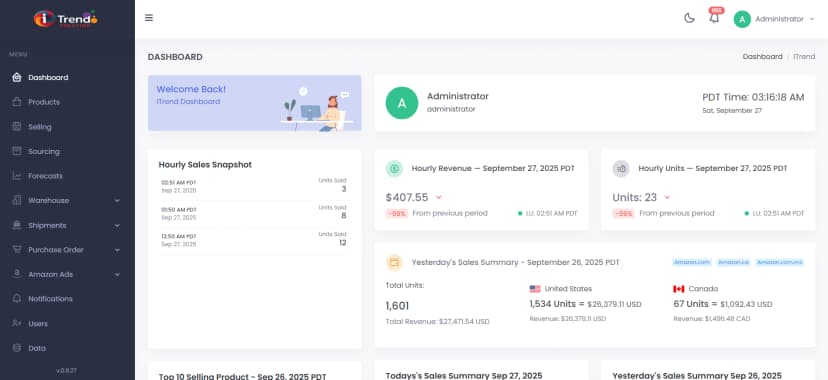Expand the Purchase Order submenu chevron
This screenshot has height=380, width=828.
tap(117, 250)
